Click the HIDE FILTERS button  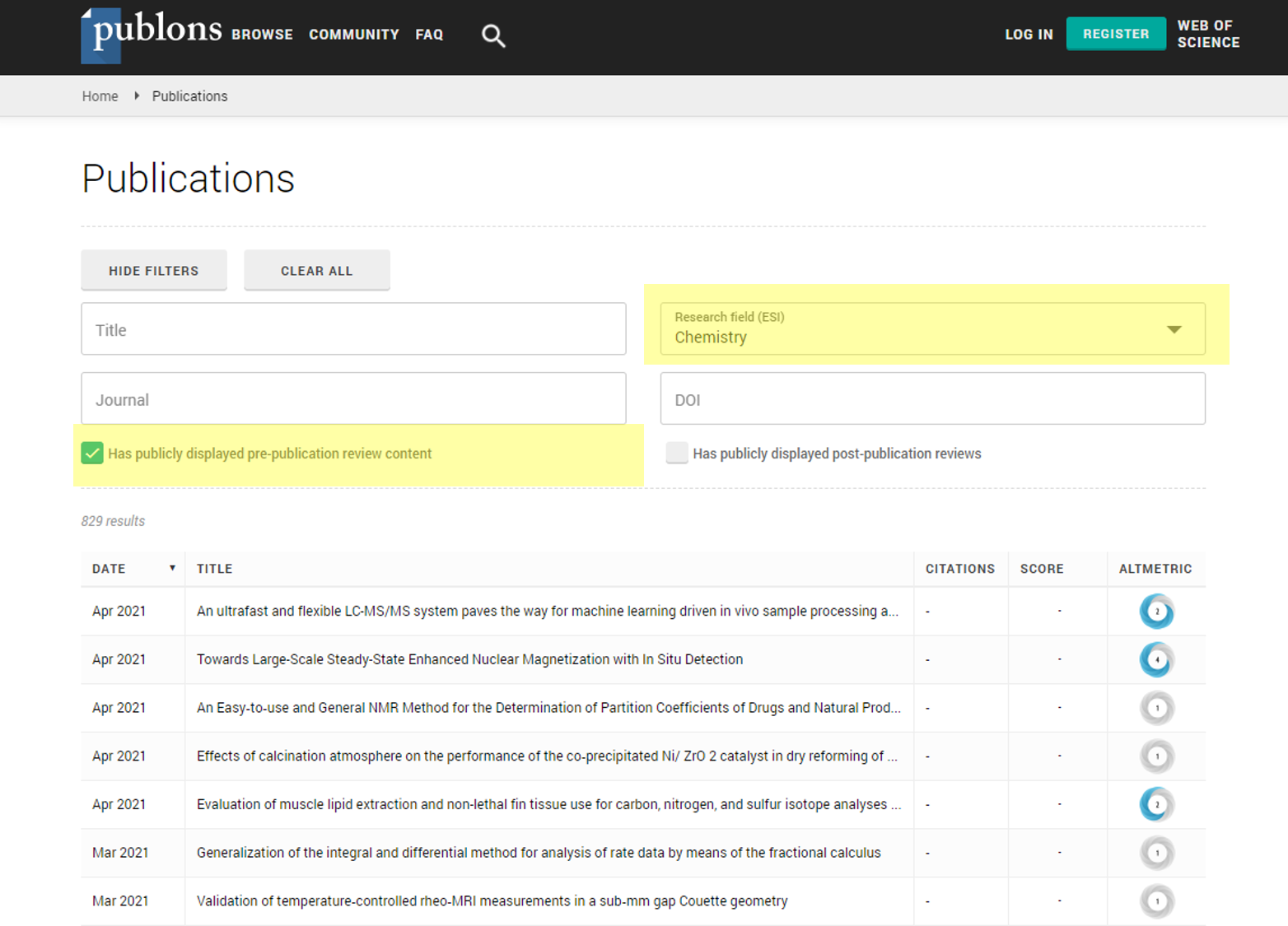(x=153, y=270)
